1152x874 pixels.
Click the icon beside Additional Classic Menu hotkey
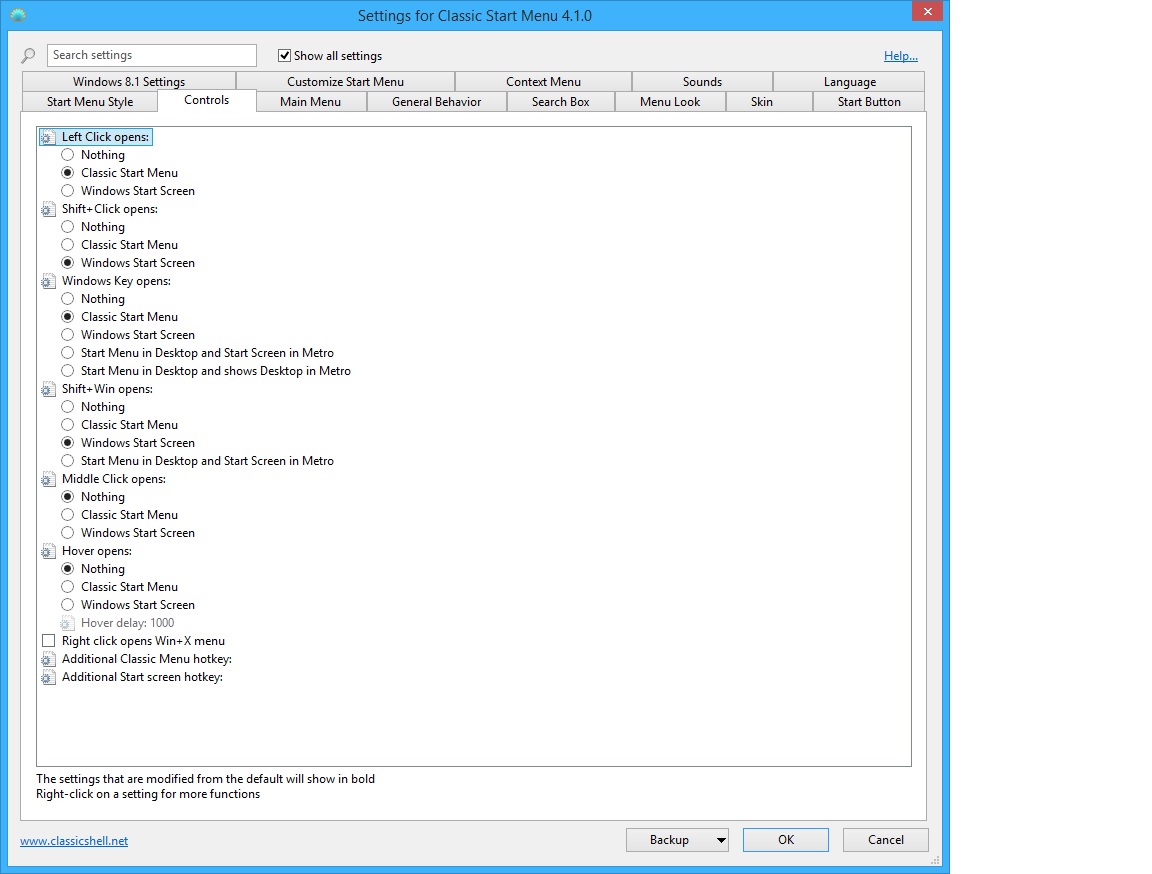(48, 660)
